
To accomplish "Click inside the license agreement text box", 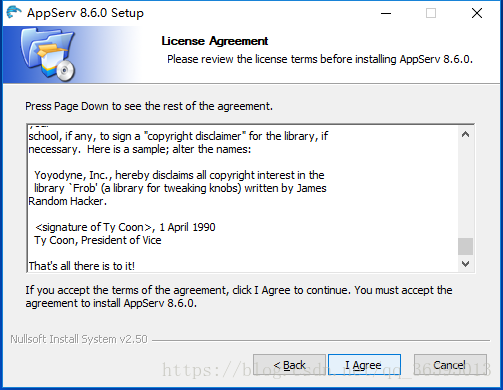I will pos(243,199).
